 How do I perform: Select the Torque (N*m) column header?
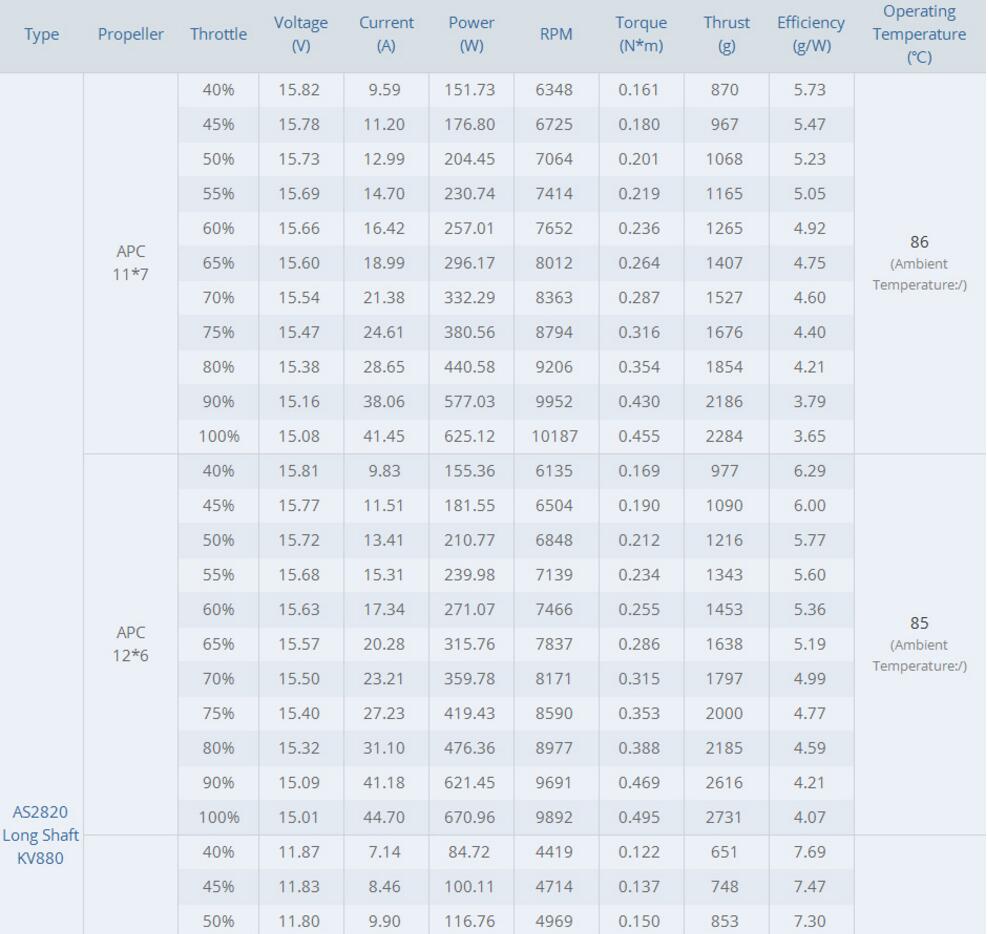(x=641, y=35)
